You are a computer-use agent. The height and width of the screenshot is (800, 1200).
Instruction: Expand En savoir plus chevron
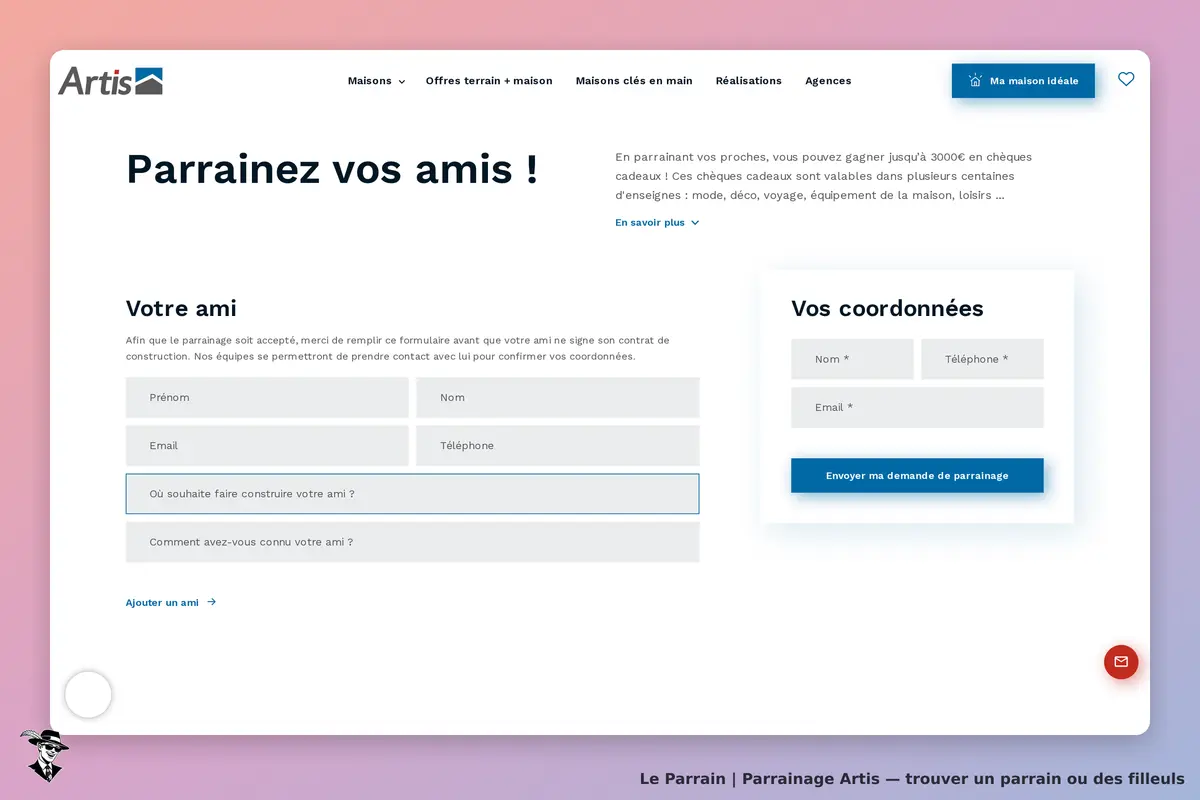click(695, 223)
